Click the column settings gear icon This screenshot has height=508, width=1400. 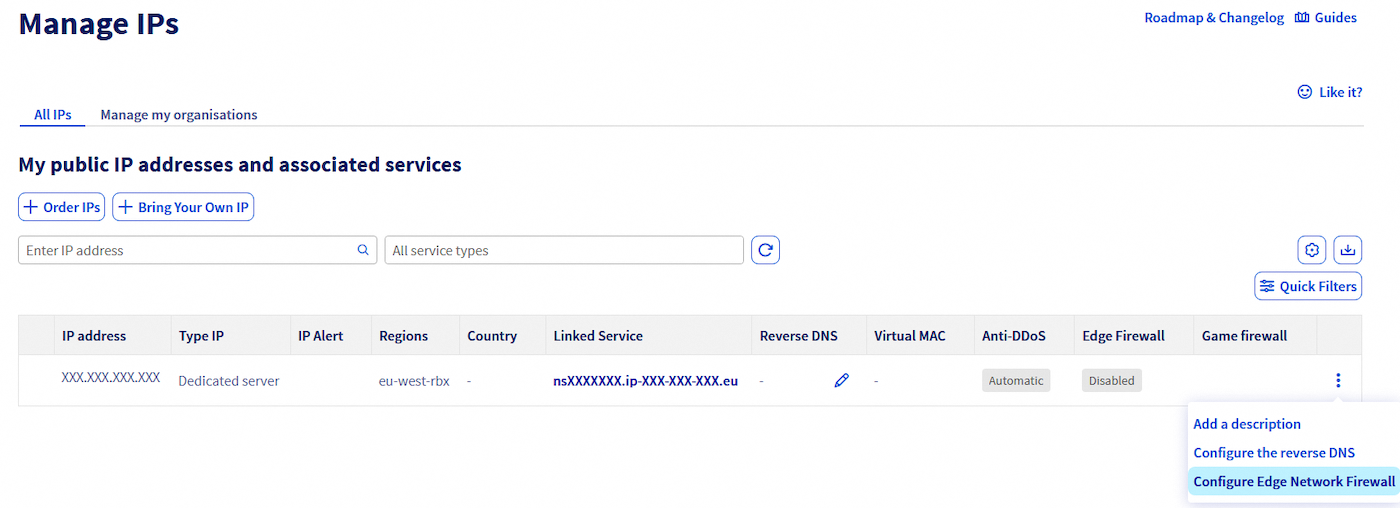(1312, 250)
